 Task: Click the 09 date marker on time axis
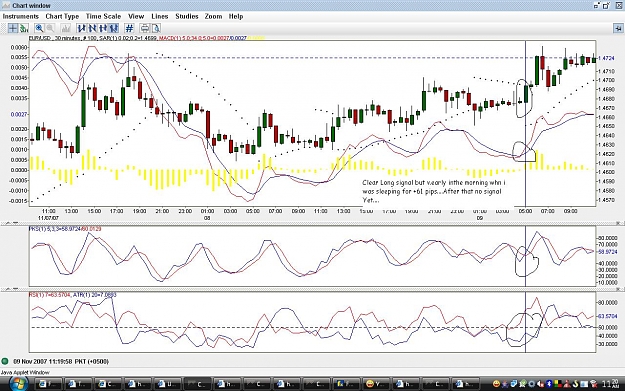(480, 218)
